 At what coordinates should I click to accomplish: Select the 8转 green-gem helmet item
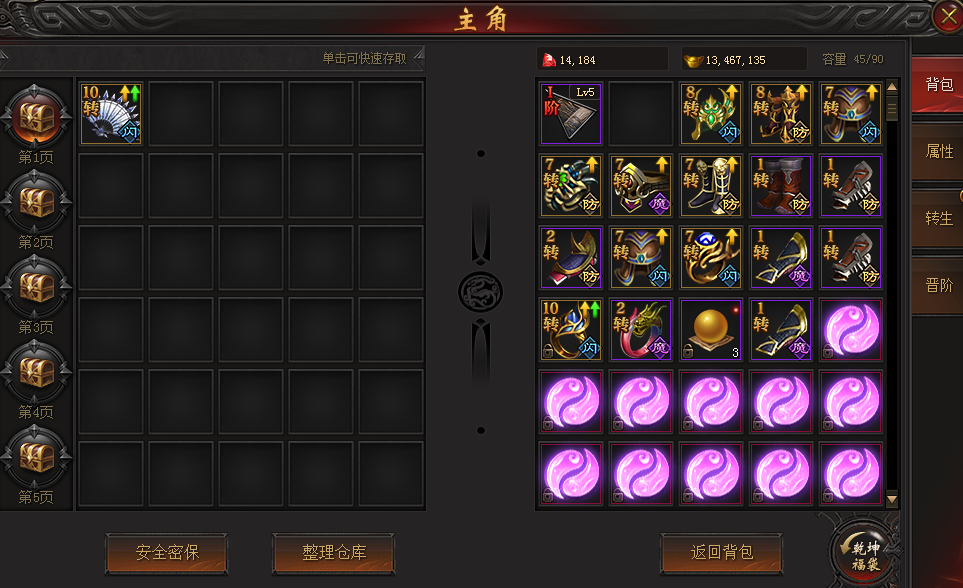click(711, 114)
